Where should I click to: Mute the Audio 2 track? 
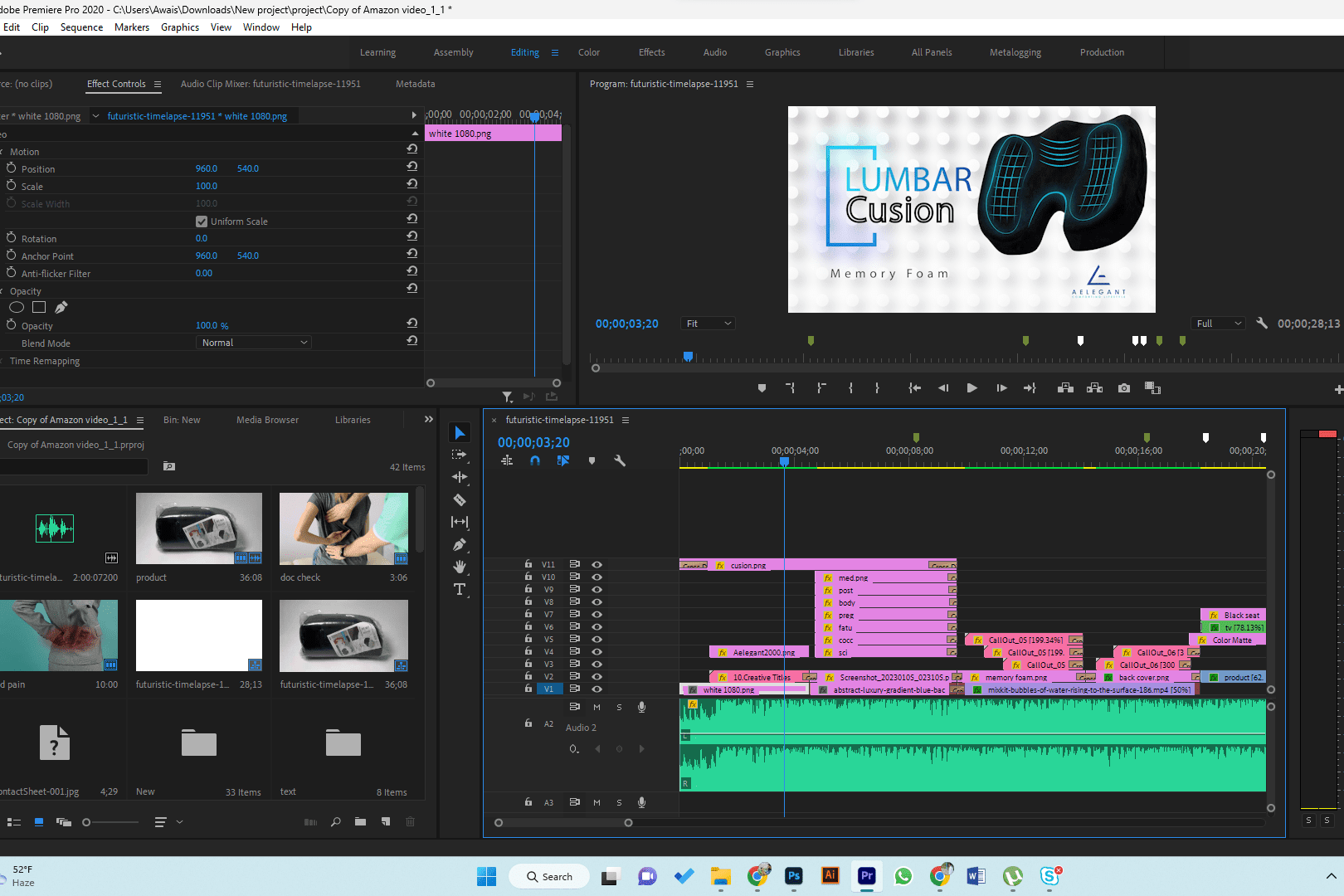point(597,708)
